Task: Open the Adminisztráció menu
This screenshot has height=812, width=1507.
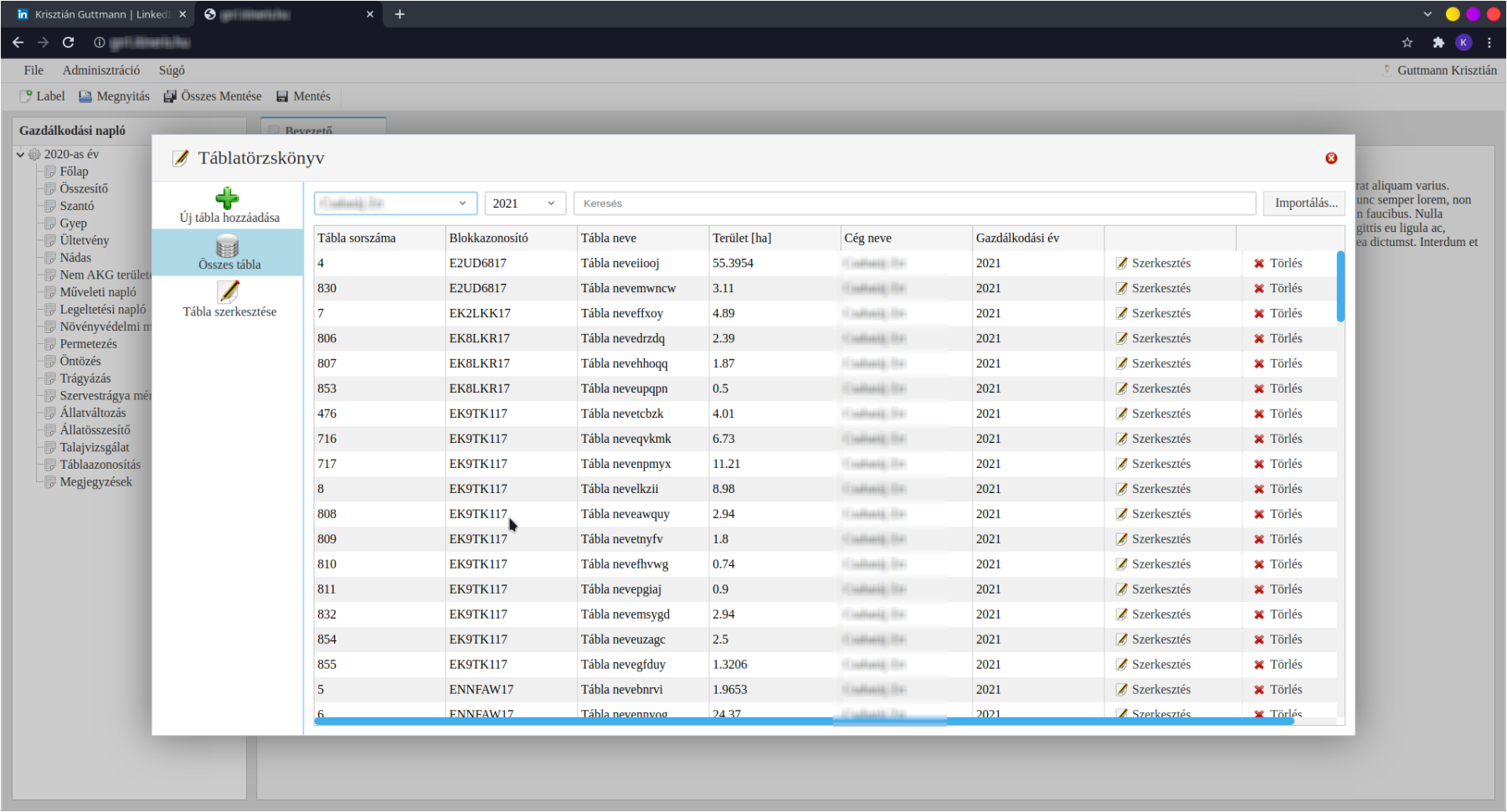Action: 101,70
